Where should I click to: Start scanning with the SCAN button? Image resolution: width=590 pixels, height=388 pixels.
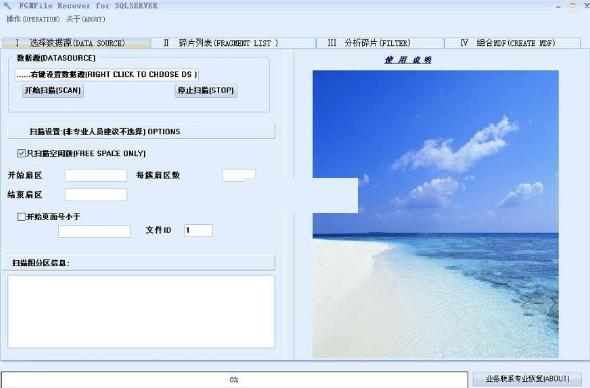tap(53, 90)
